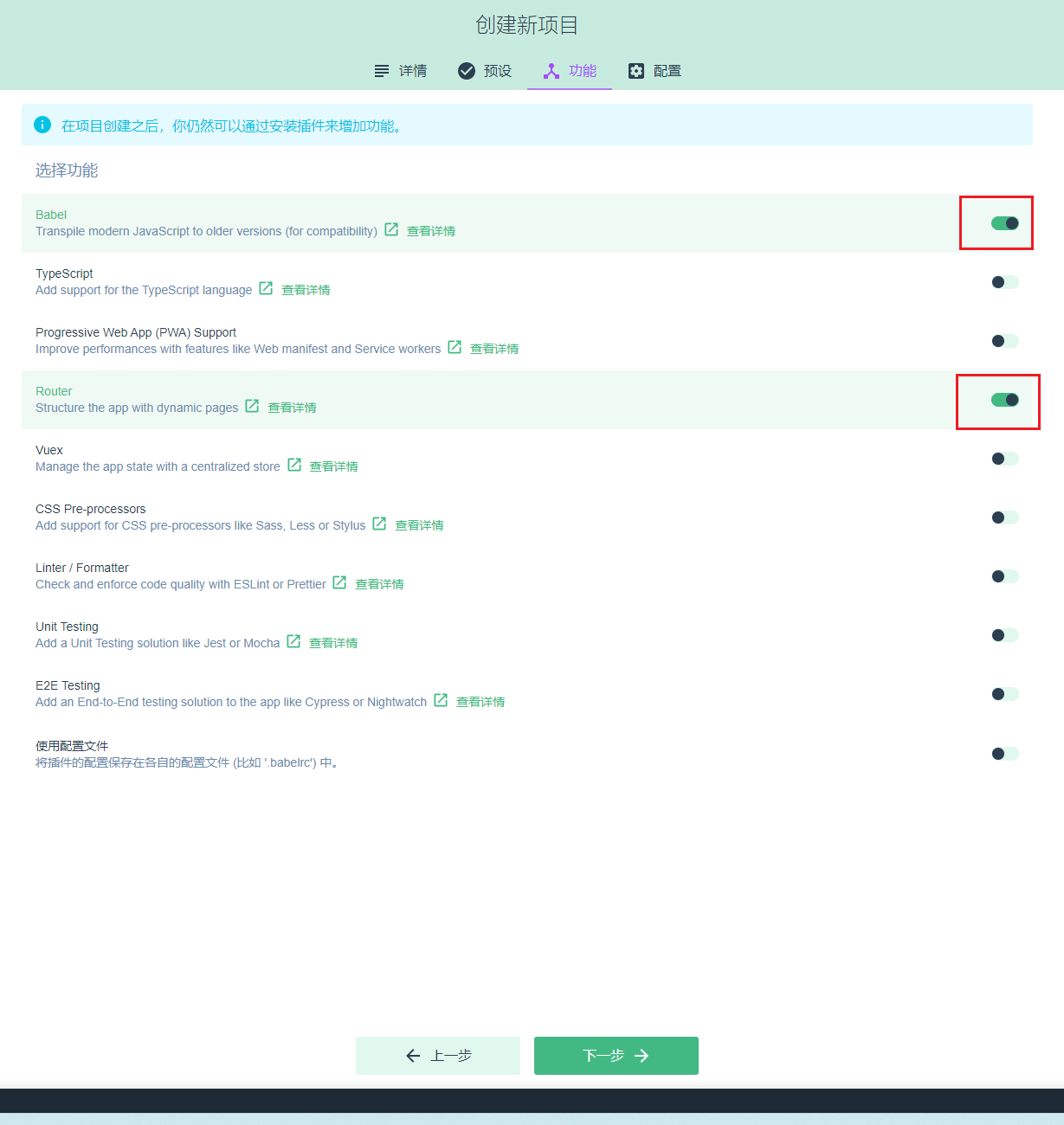
Task: Open E2E Testing external link icon
Action: tap(441, 700)
